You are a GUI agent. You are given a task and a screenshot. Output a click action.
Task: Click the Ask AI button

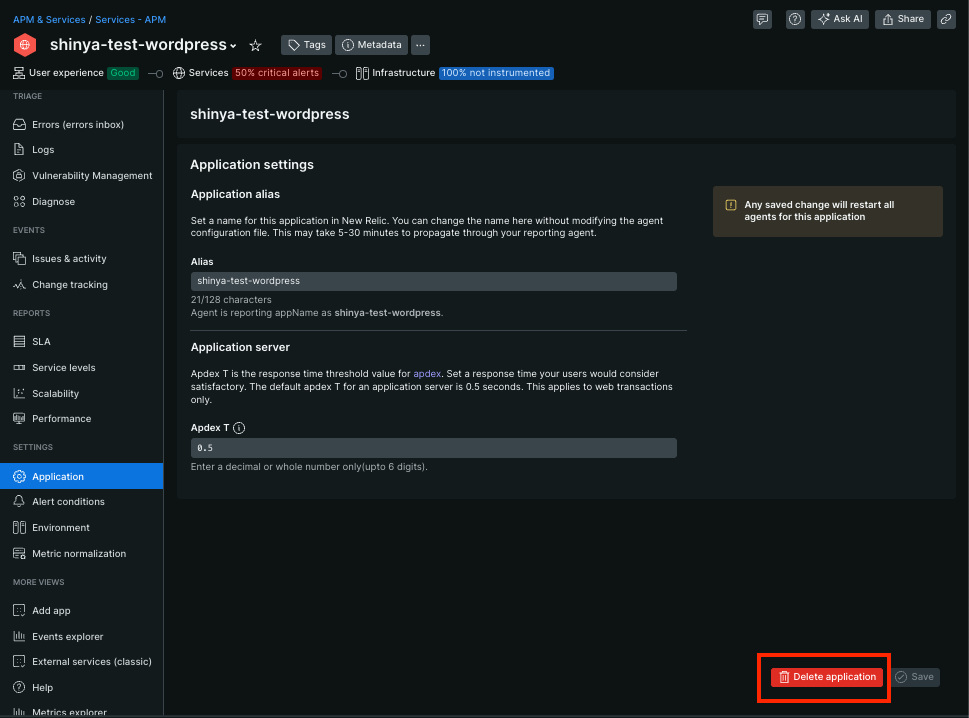point(840,19)
